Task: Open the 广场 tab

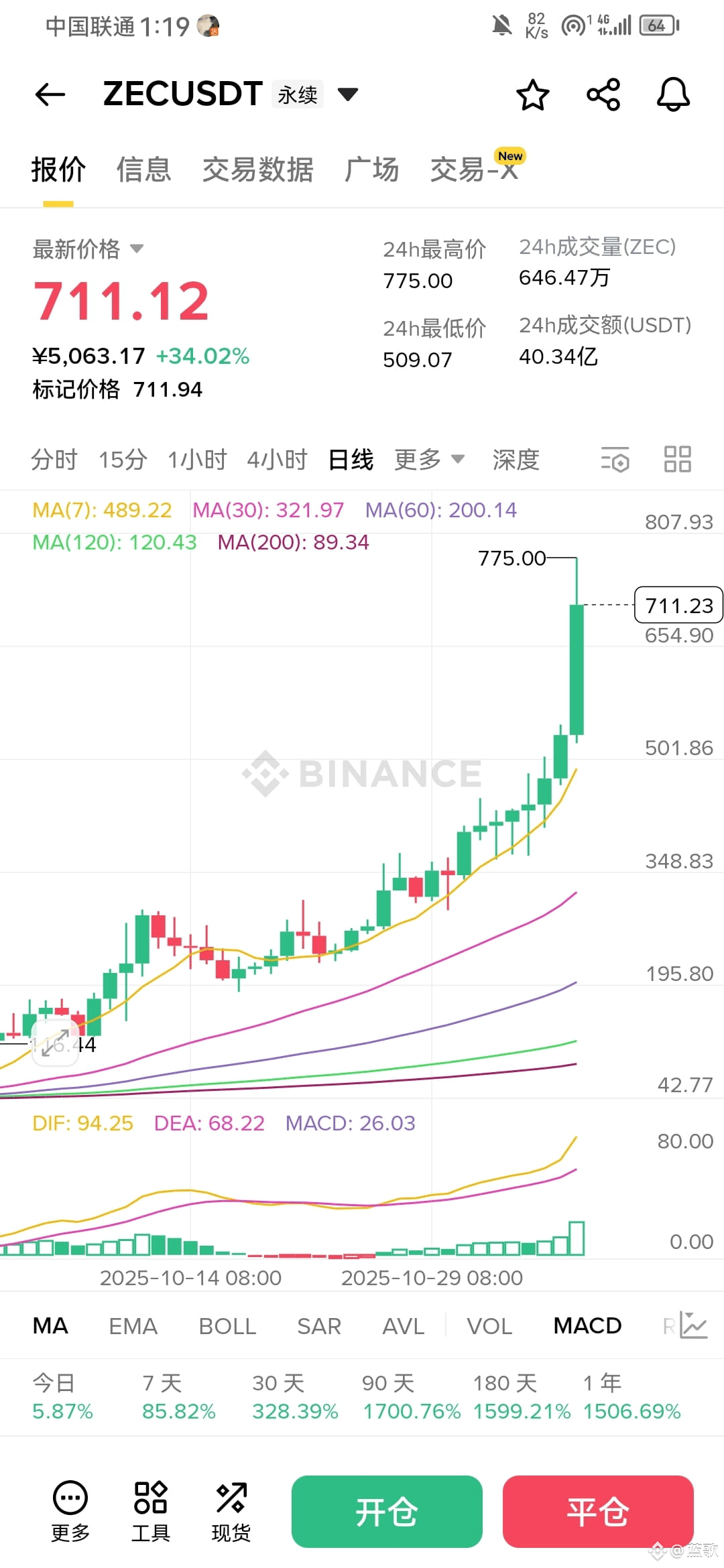Action: pos(372,170)
